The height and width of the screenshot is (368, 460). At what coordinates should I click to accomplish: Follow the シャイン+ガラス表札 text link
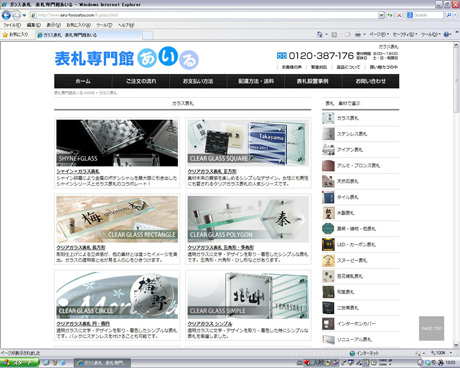point(78,171)
